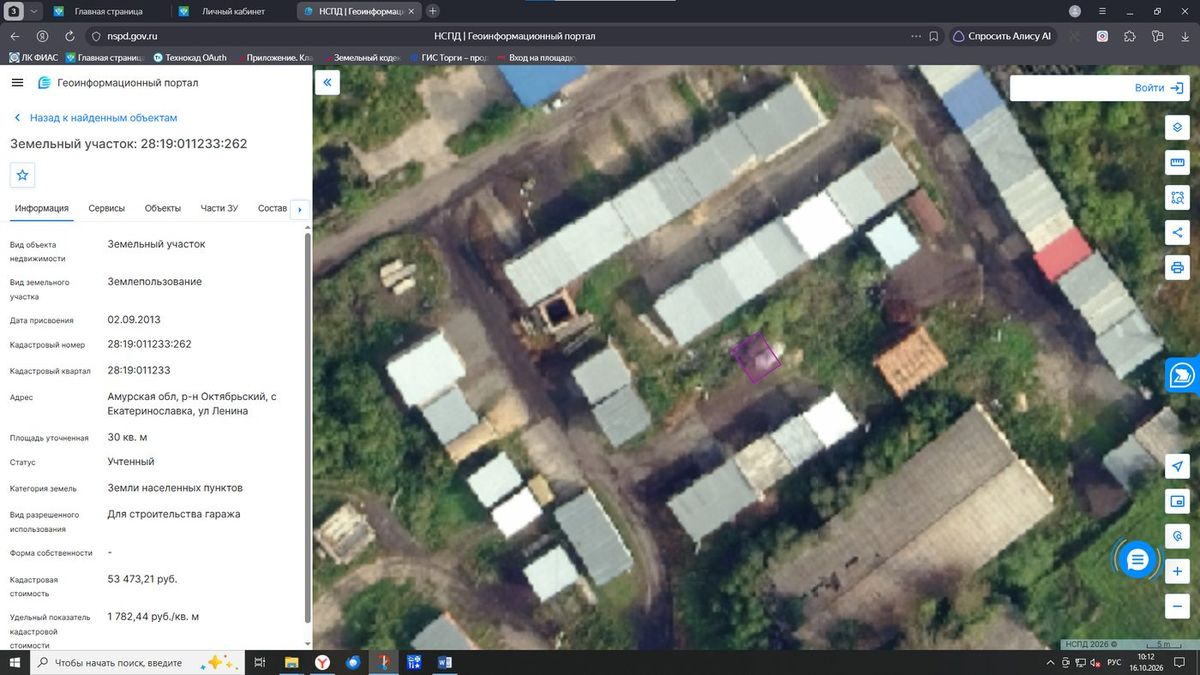Open the map layers tool
The image size is (1200, 675).
coord(1177,128)
